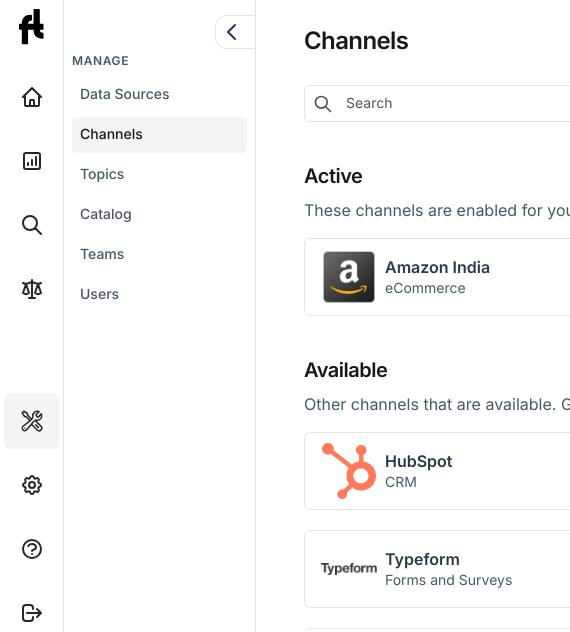Click the Channels page heading
Screen dimensions: 570x632
(x=356, y=41)
